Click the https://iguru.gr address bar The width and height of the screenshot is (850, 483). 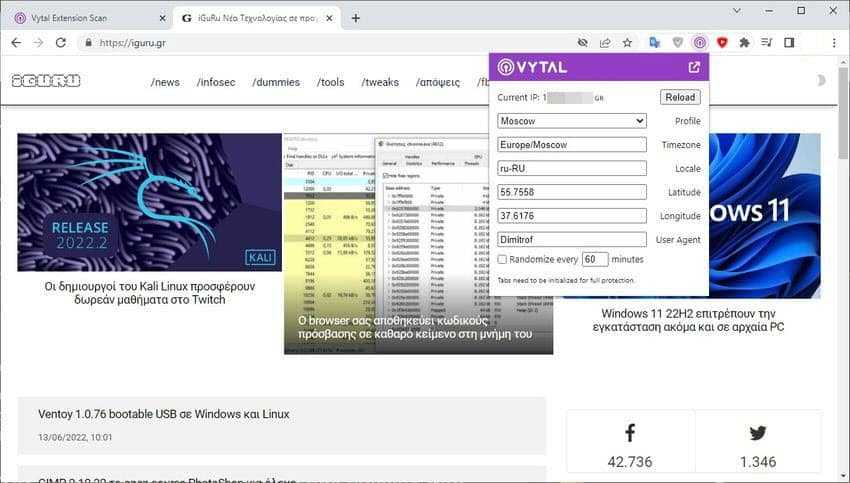tap(325, 42)
